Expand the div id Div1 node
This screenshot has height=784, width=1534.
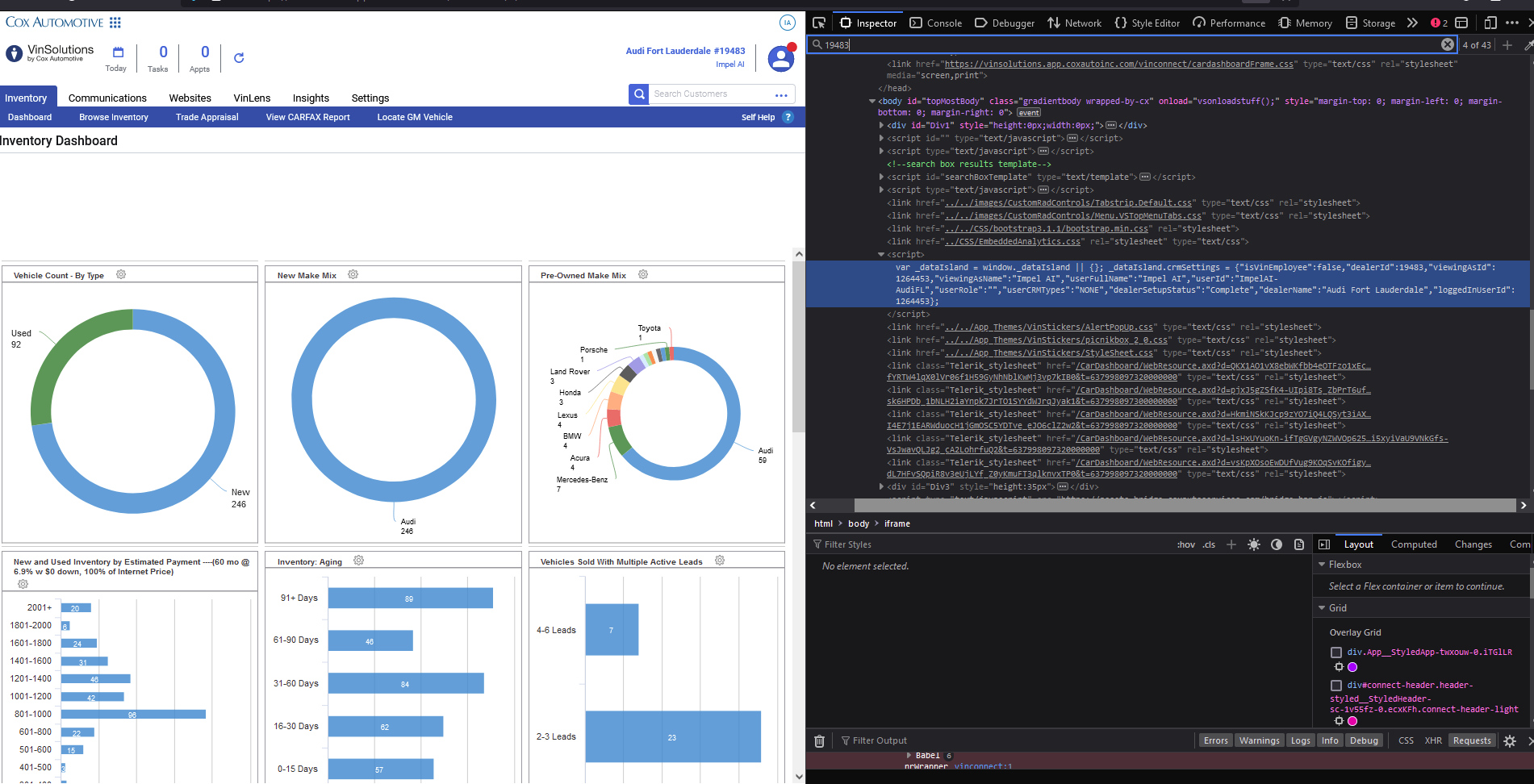881,126
